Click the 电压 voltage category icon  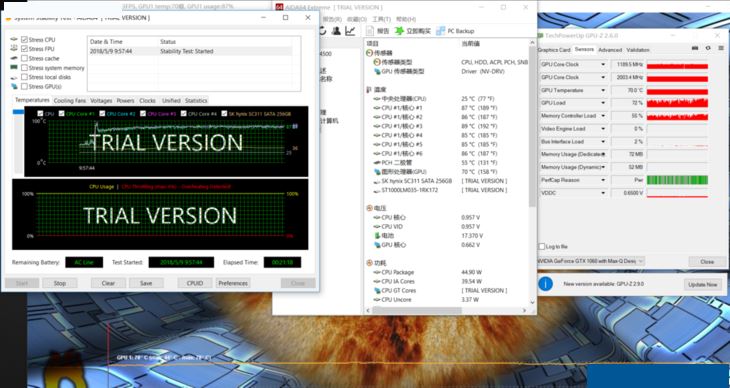pos(370,208)
